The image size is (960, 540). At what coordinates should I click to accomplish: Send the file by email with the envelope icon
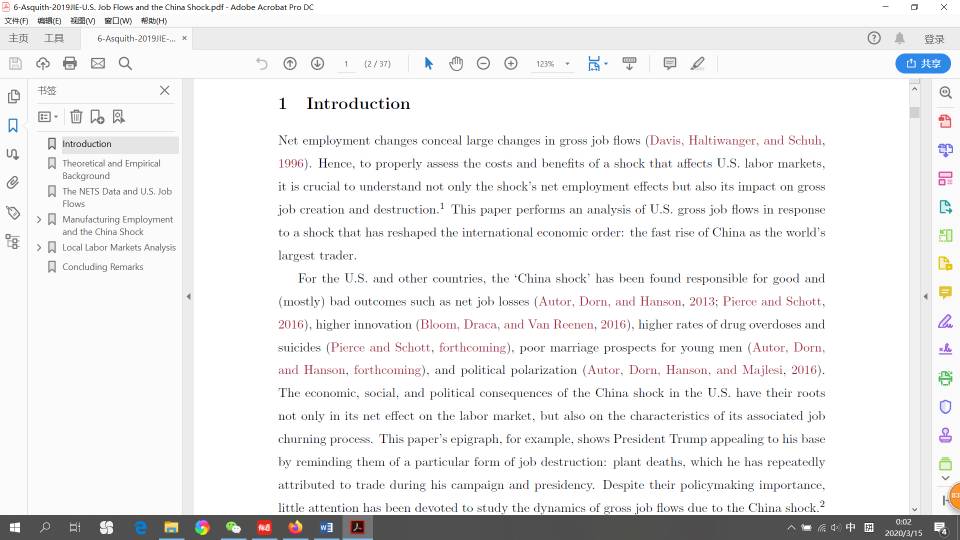[x=98, y=64]
